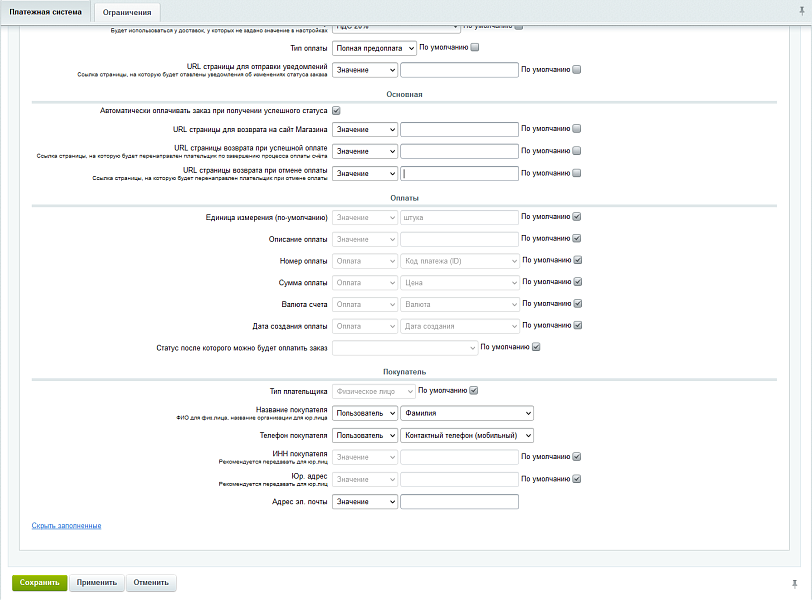
Task: Uncheck По умолчанию for Единица измерения
Action: pyautogui.click(x=577, y=217)
